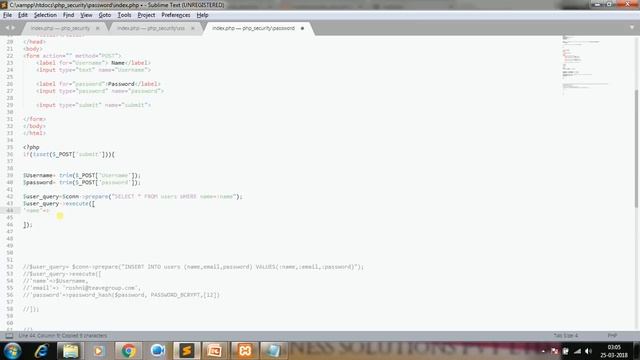Go to the previous tab with left arrow
This screenshot has width=640, height=360.
pos(7,28)
